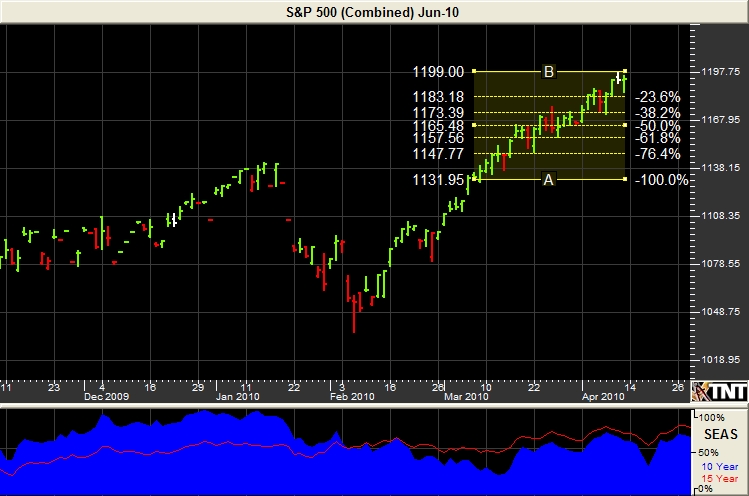Click the 1018.95 price axis value
Image resolution: width=749 pixels, height=496 pixels.
point(720,359)
